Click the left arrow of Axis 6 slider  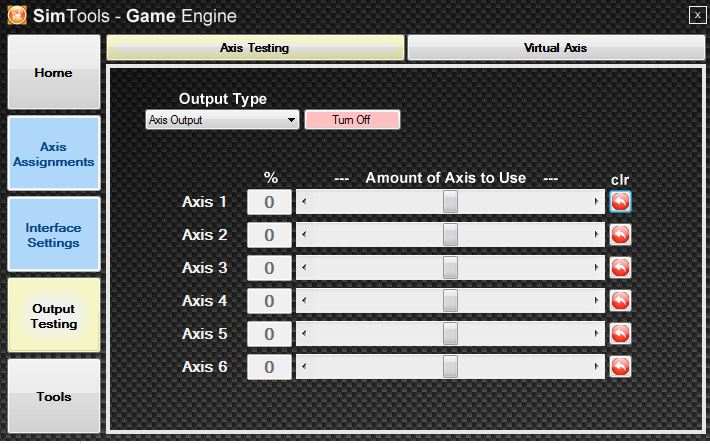(x=304, y=367)
